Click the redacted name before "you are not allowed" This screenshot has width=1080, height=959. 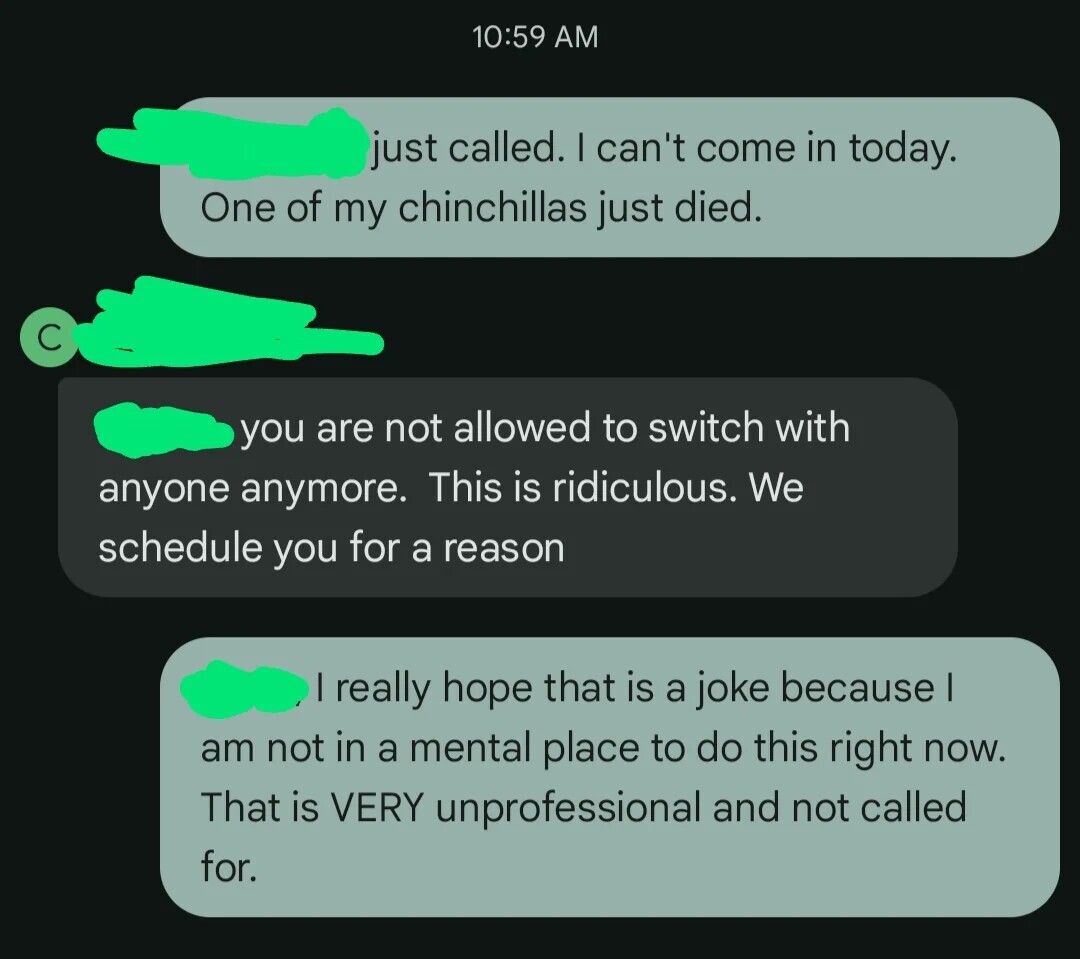coord(164,430)
